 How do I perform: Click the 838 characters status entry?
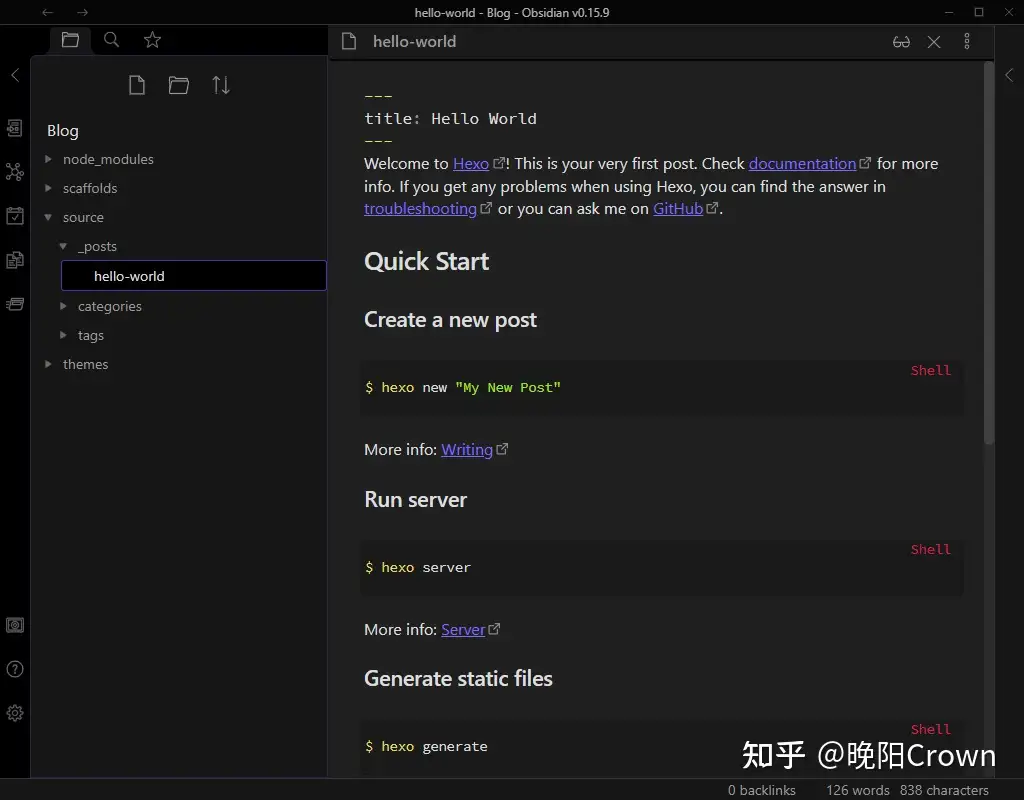(x=944, y=790)
